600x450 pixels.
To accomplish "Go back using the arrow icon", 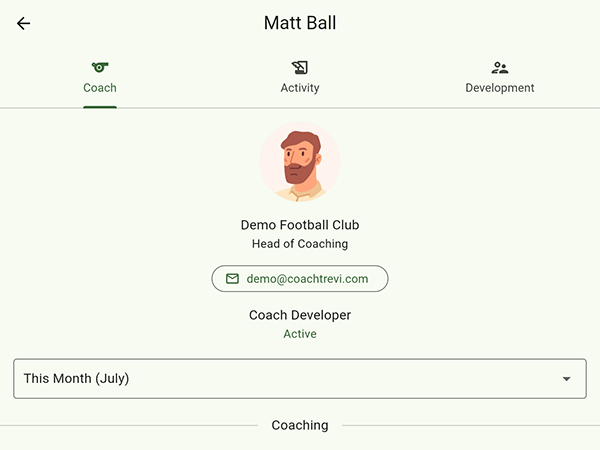I will (24, 23).
